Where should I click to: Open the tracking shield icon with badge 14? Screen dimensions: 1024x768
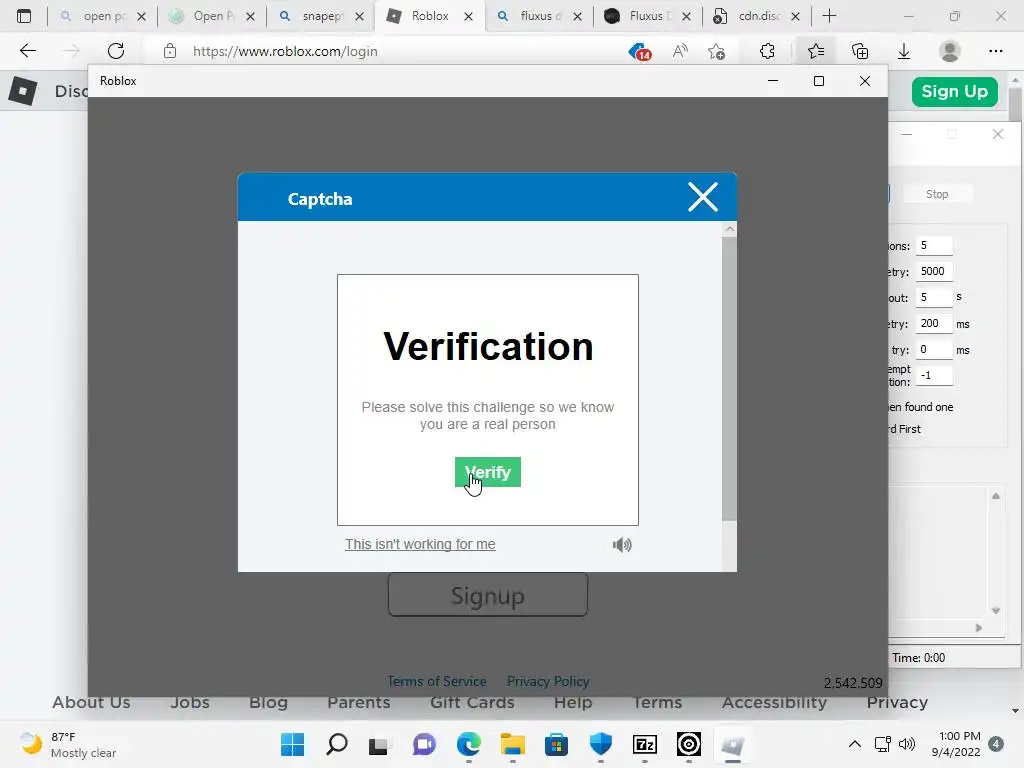point(639,51)
